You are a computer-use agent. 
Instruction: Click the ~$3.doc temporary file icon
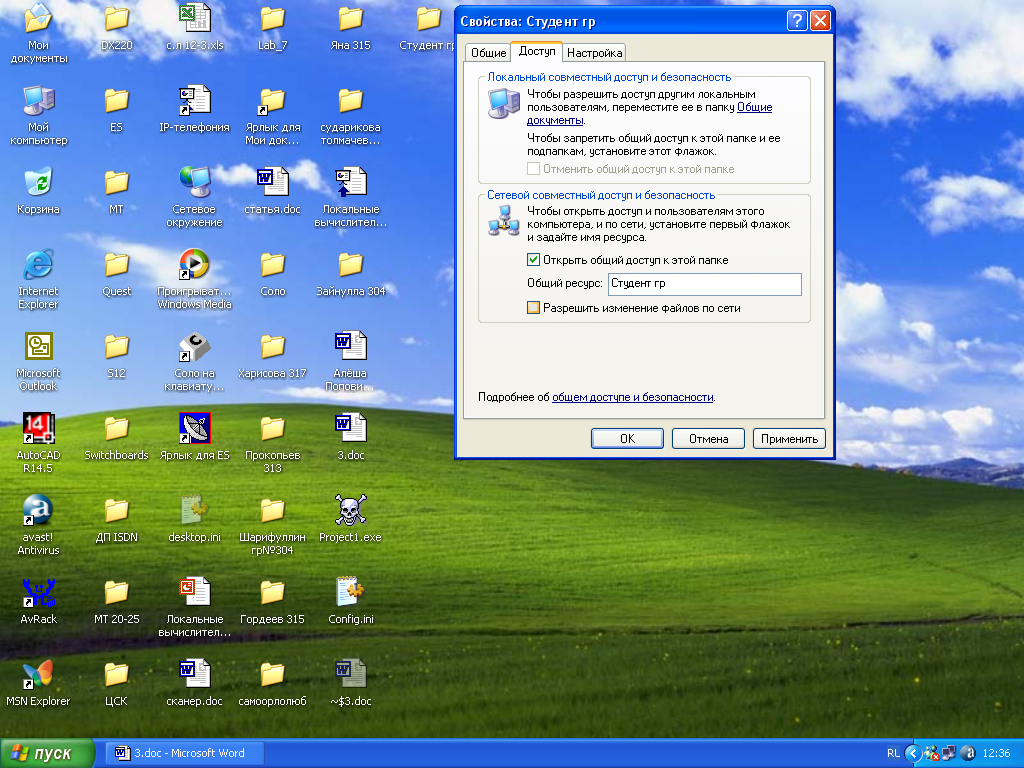point(351,674)
